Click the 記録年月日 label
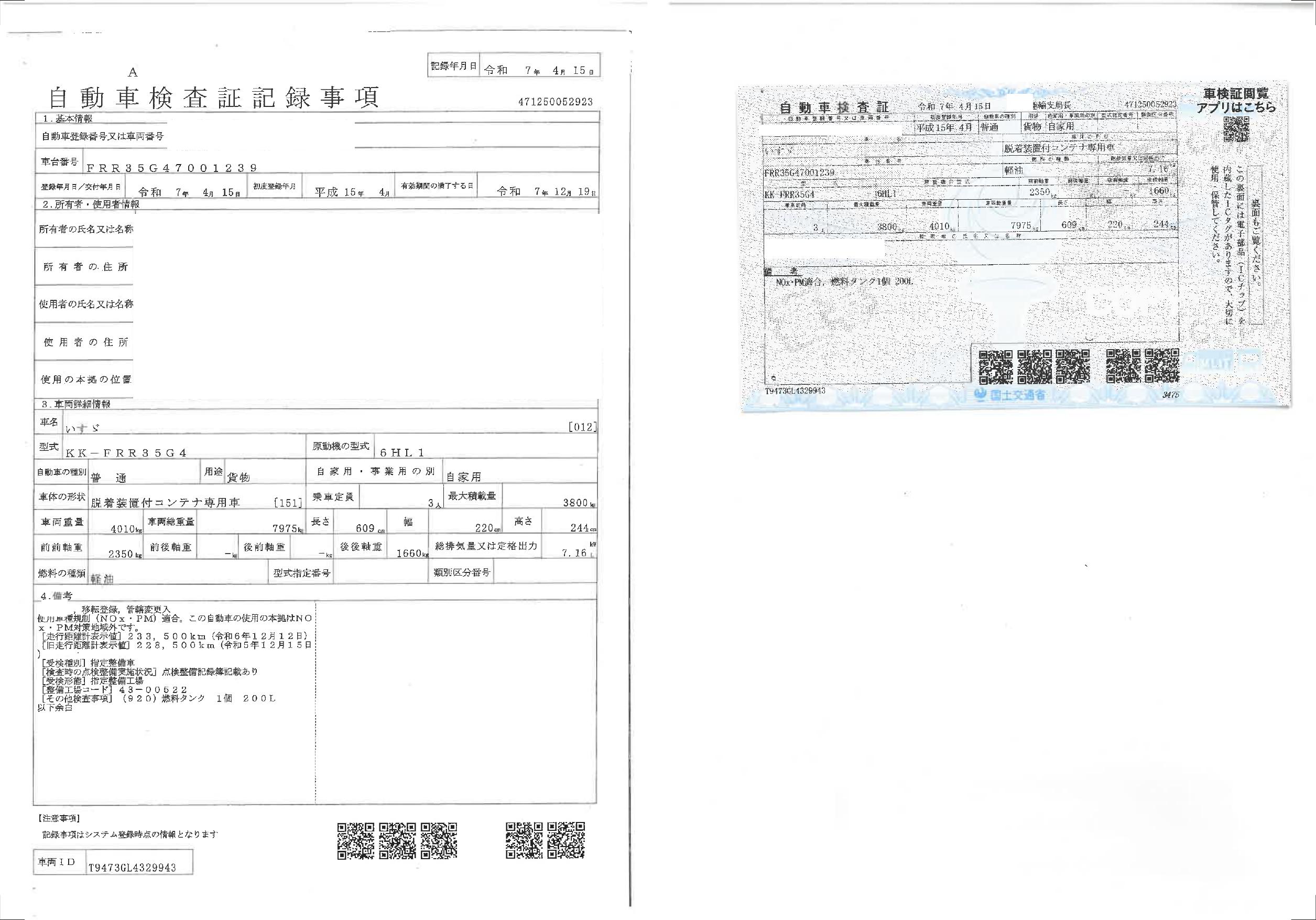Image resolution: width=1316 pixels, height=920 pixels. click(453, 67)
